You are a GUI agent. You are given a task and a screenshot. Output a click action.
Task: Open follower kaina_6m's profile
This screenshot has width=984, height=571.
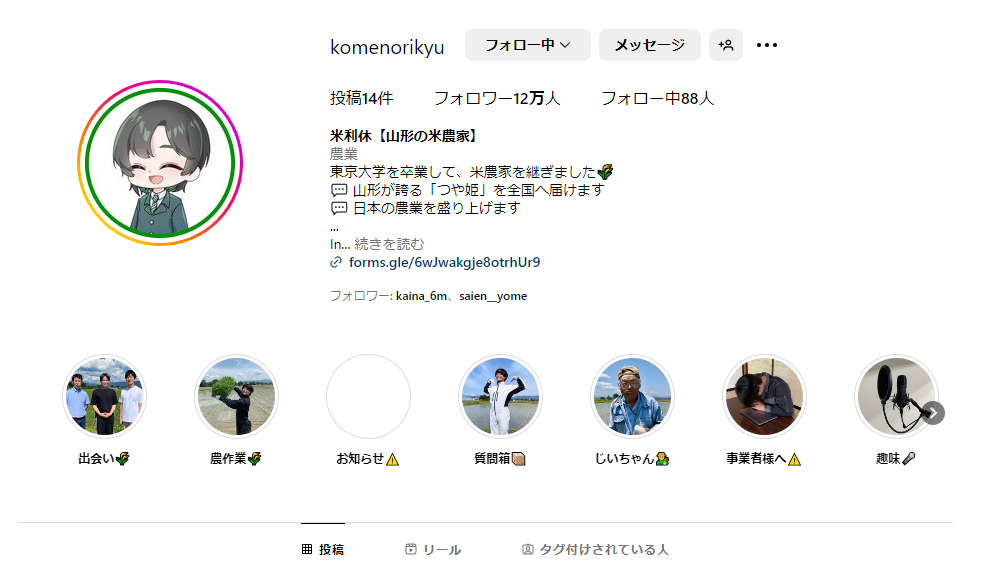pyautogui.click(x=421, y=296)
